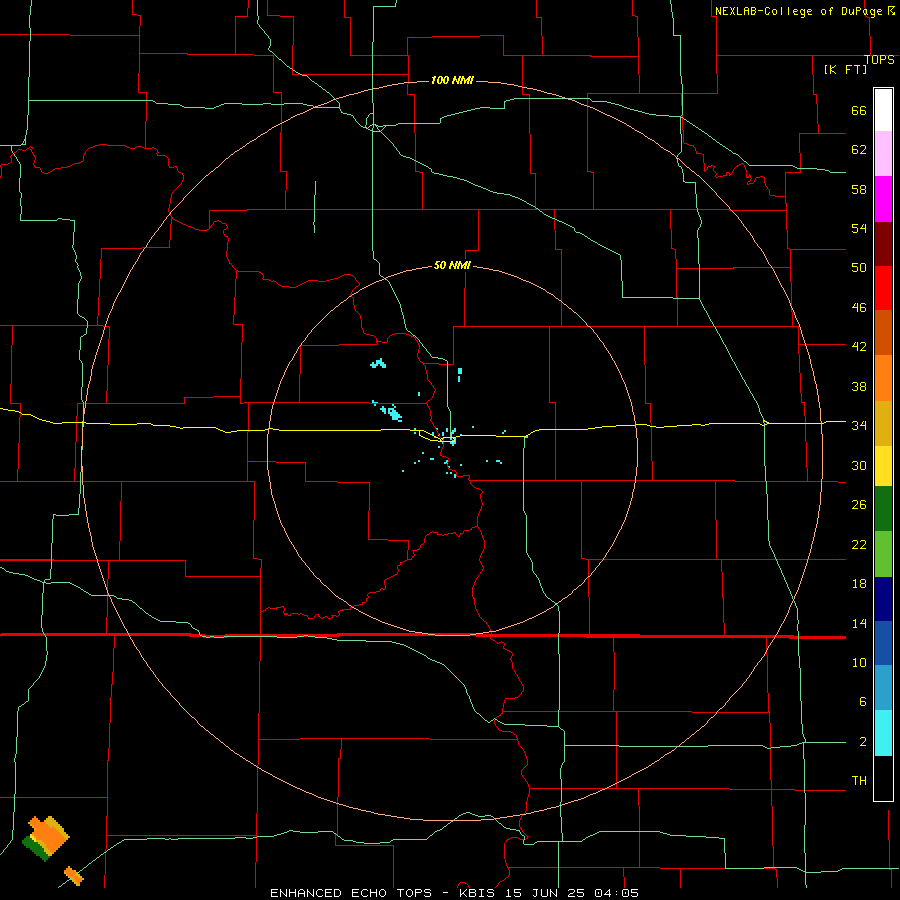Click the cyan 10 kft legend swatch
Screen dimensions: 900x900
click(x=883, y=733)
